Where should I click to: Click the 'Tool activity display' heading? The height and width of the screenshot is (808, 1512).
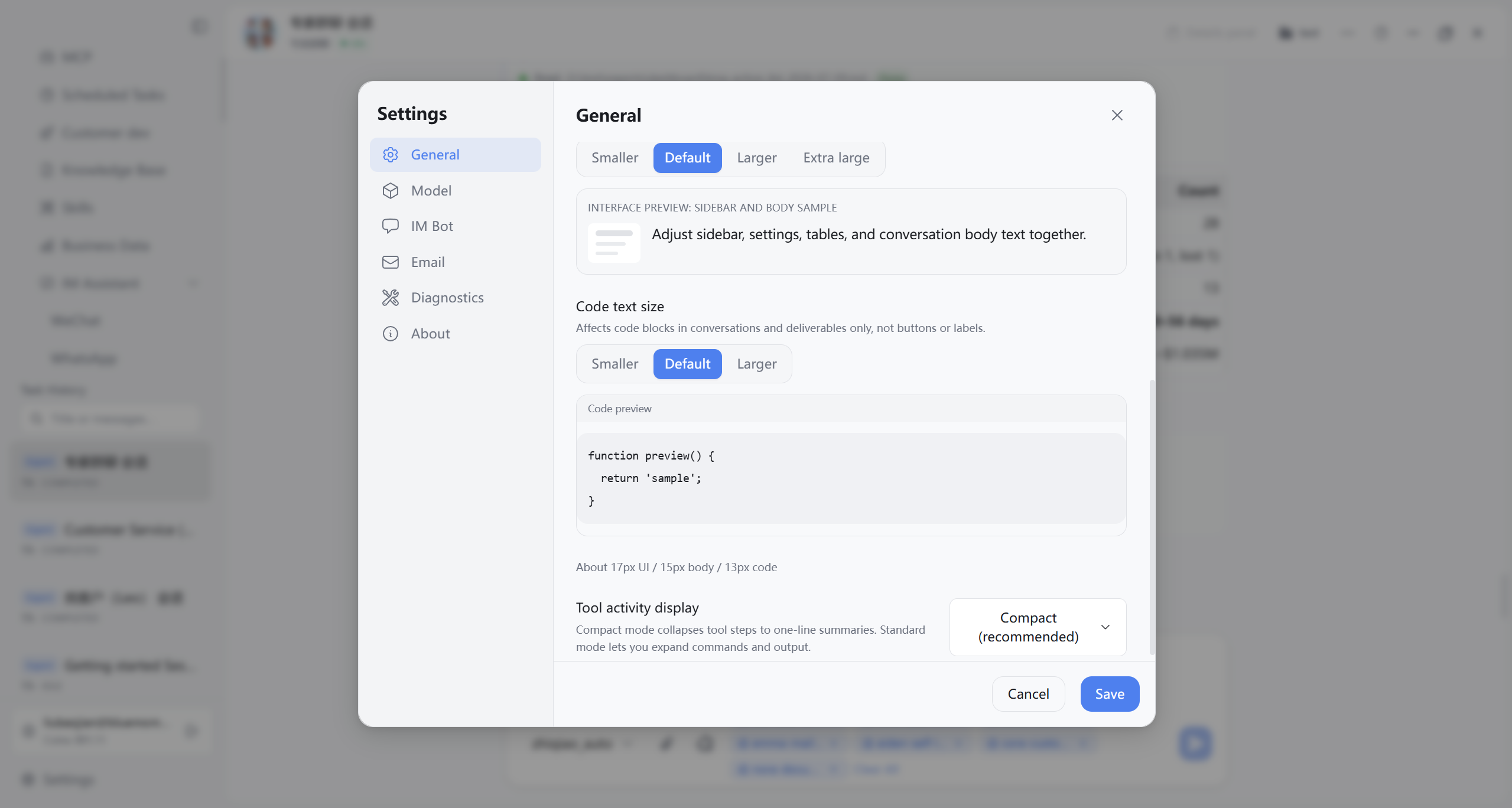637,608
